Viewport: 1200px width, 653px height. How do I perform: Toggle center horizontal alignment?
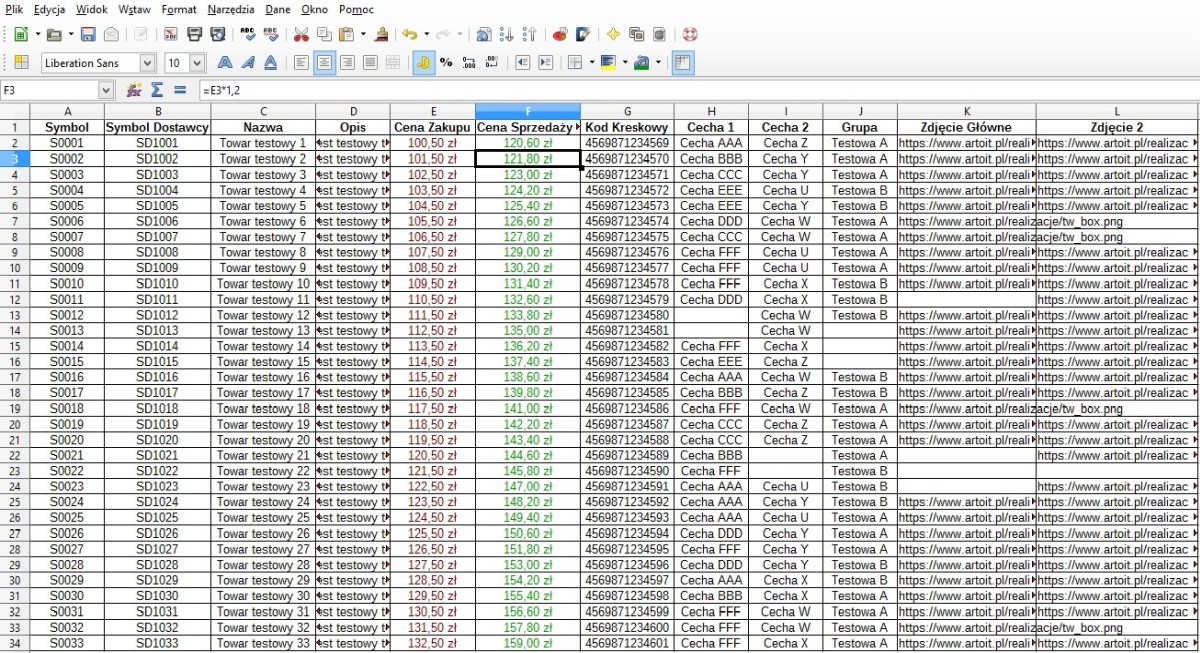pos(324,62)
